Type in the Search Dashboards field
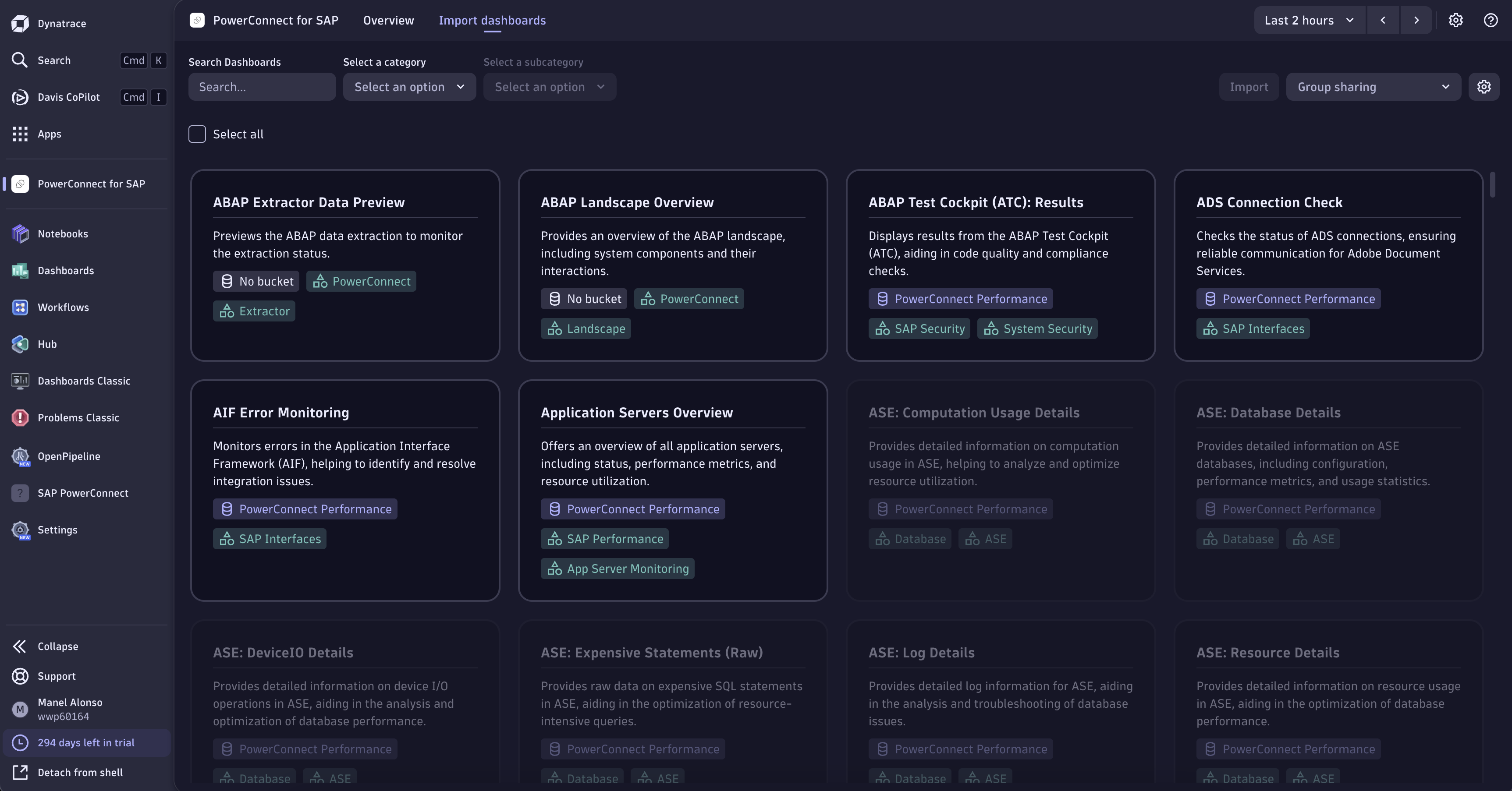Image resolution: width=1512 pixels, height=791 pixels. coord(262,87)
